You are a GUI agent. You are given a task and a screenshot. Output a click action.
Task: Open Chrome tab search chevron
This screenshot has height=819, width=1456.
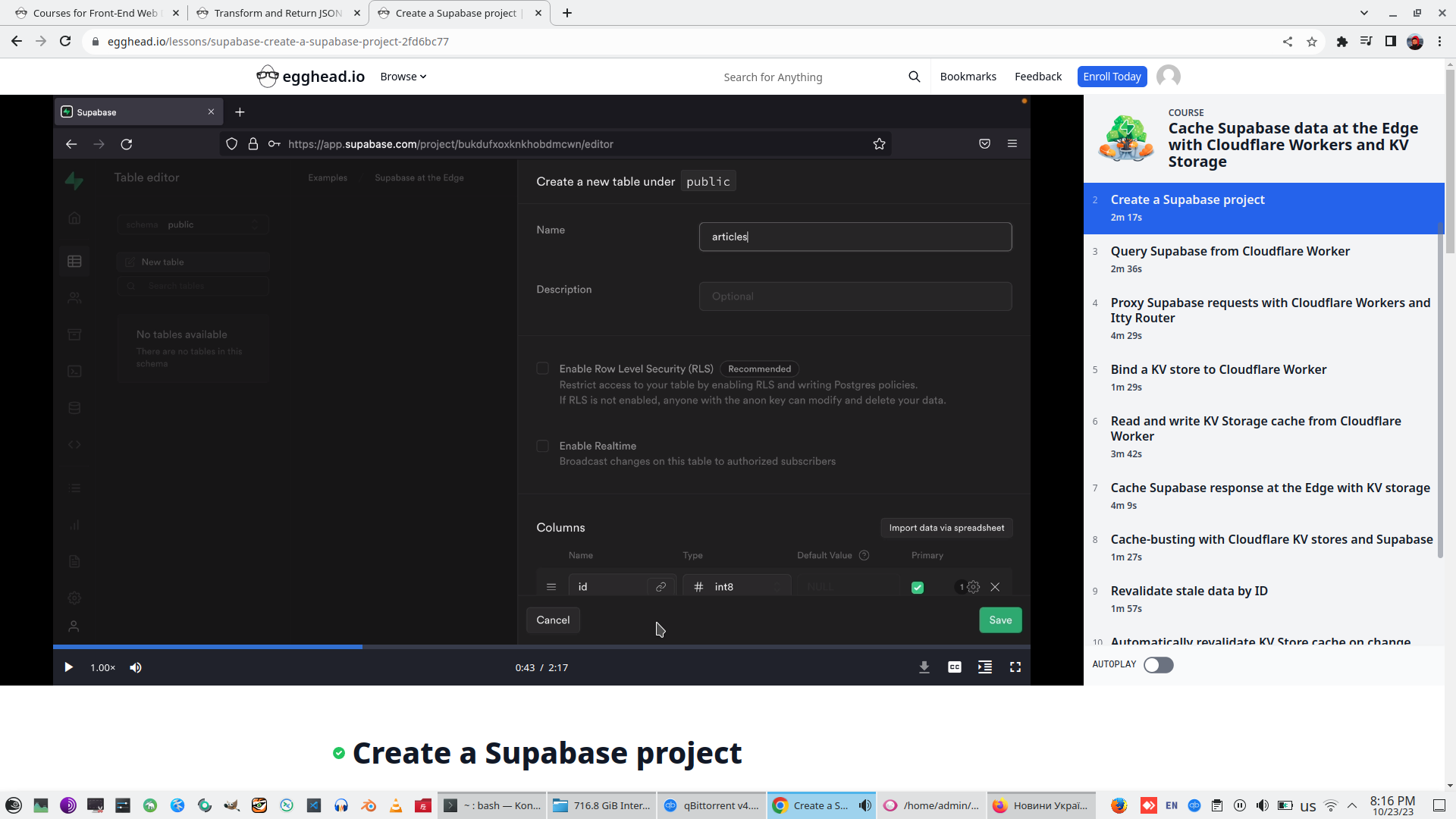coord(1363,13)
